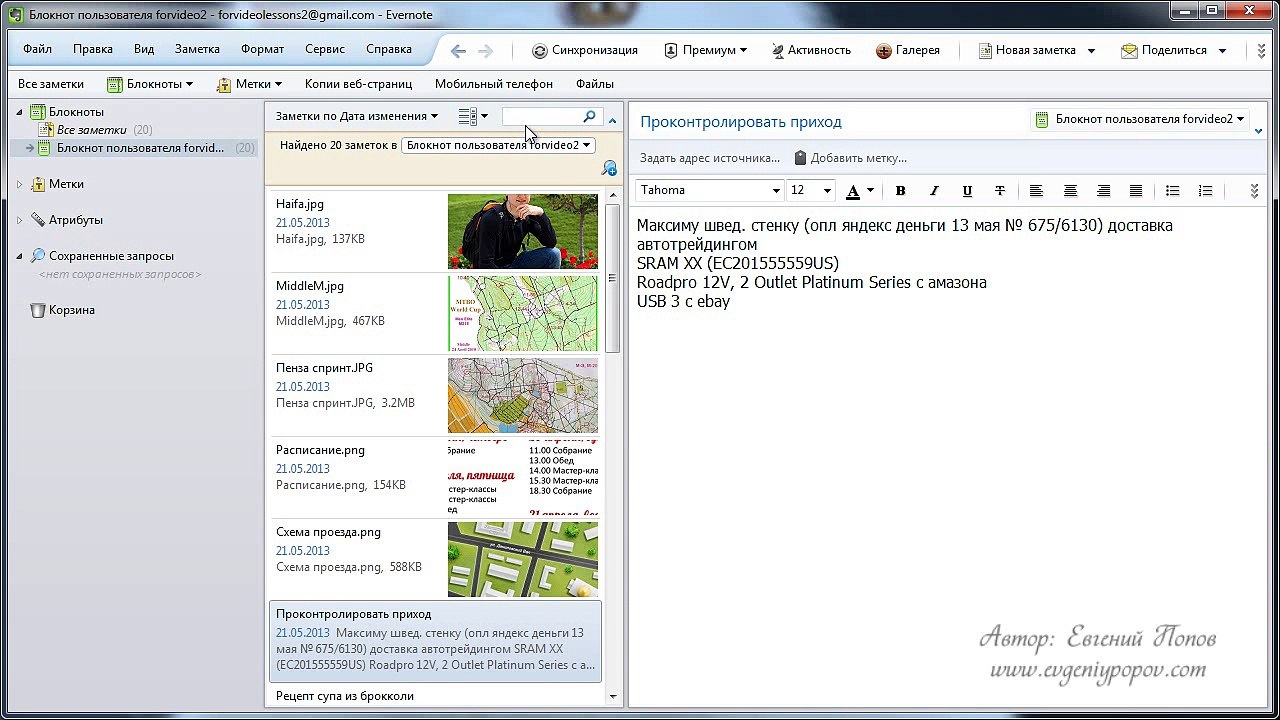Open the Файл menu

[x=37, y=49]
